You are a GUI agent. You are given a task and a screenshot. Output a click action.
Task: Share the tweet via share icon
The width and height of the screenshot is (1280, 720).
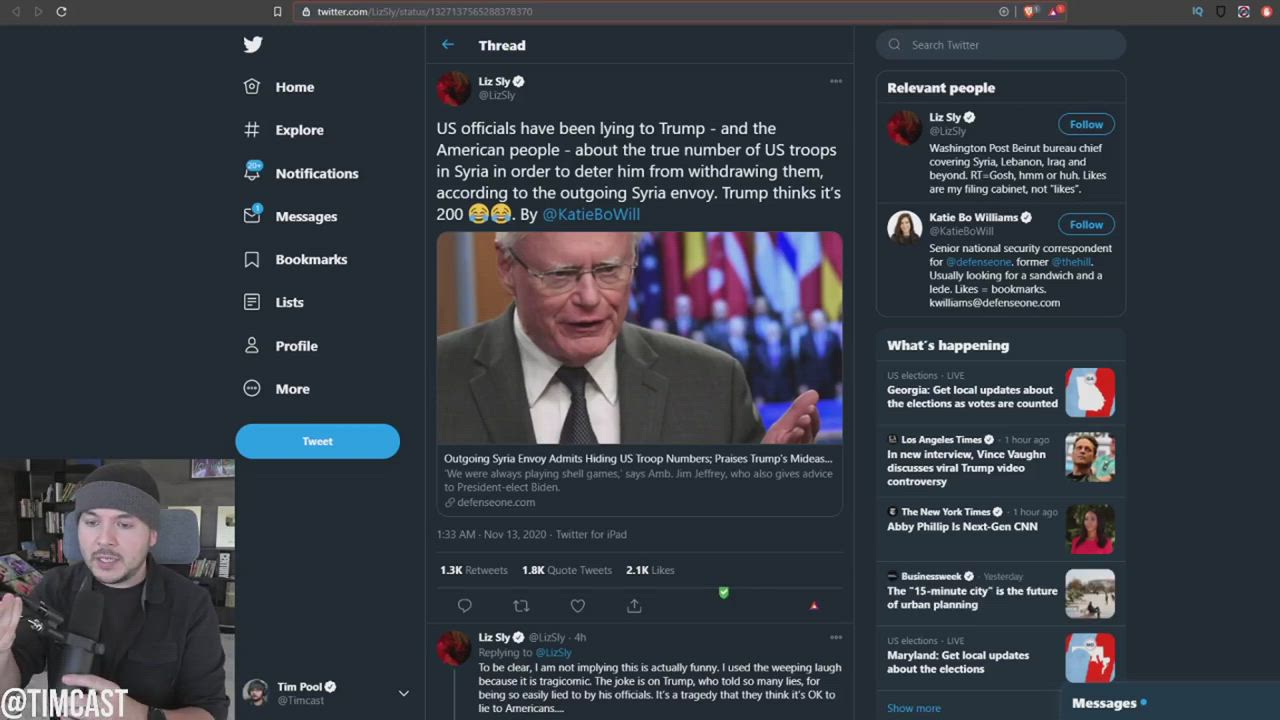click(634, 606)
